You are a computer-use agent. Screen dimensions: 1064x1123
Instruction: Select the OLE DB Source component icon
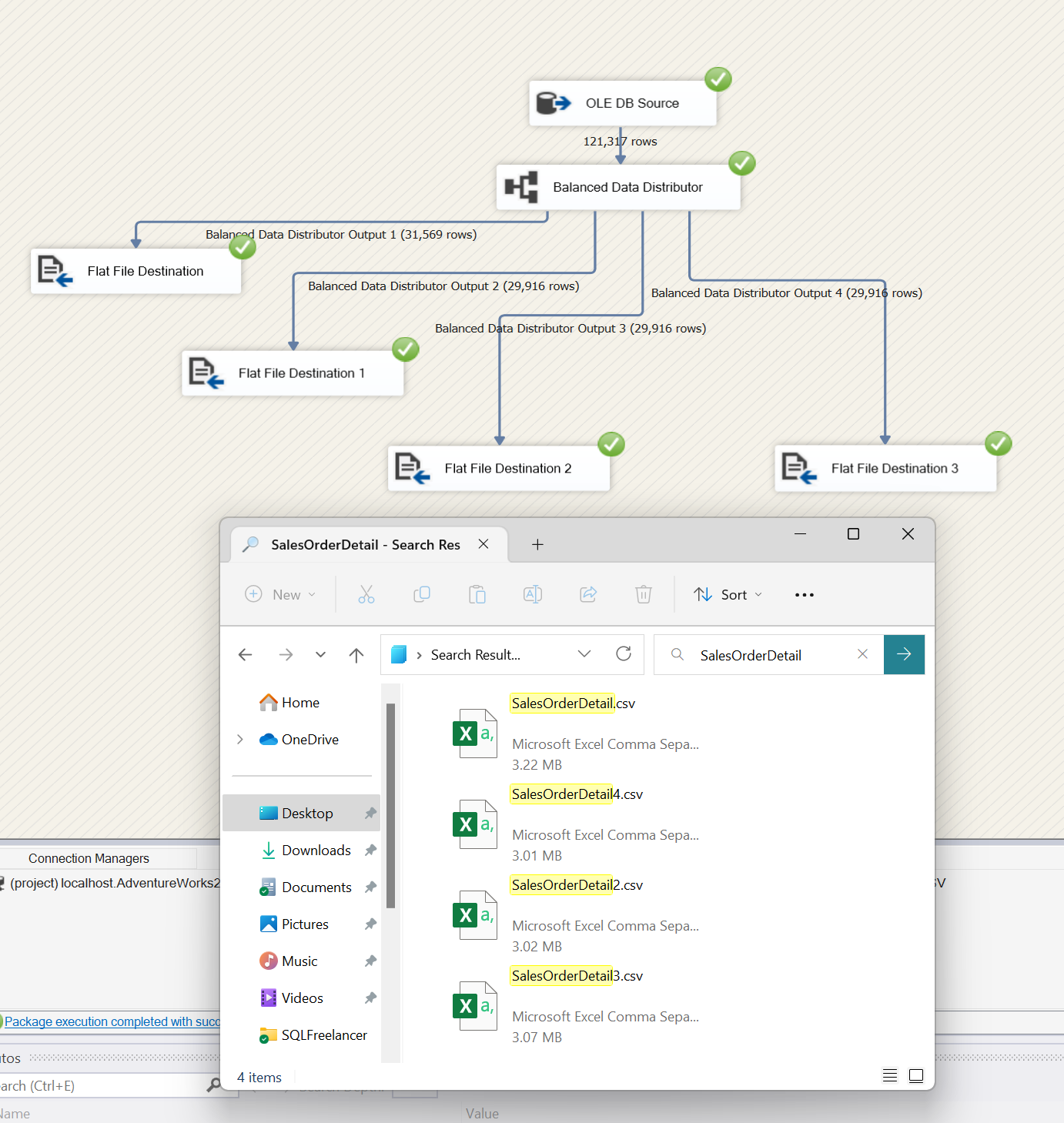click(x=554, y=103)
